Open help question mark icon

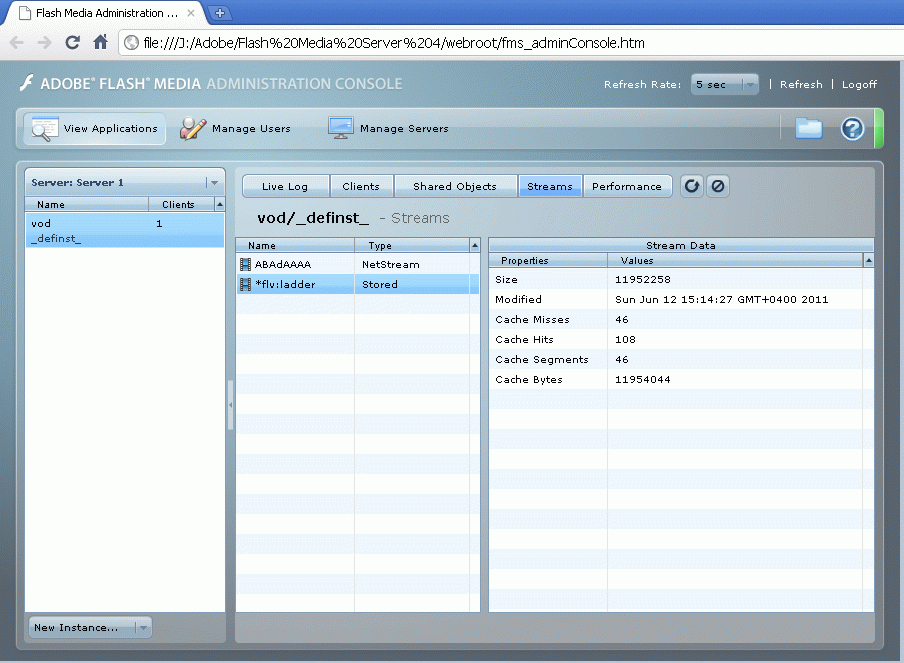[x=852, y=129]
